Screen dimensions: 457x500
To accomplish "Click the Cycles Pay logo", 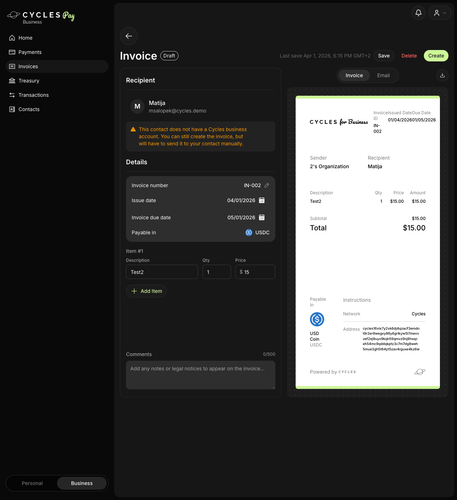I will pyautogui.click(x=41, y=16).
